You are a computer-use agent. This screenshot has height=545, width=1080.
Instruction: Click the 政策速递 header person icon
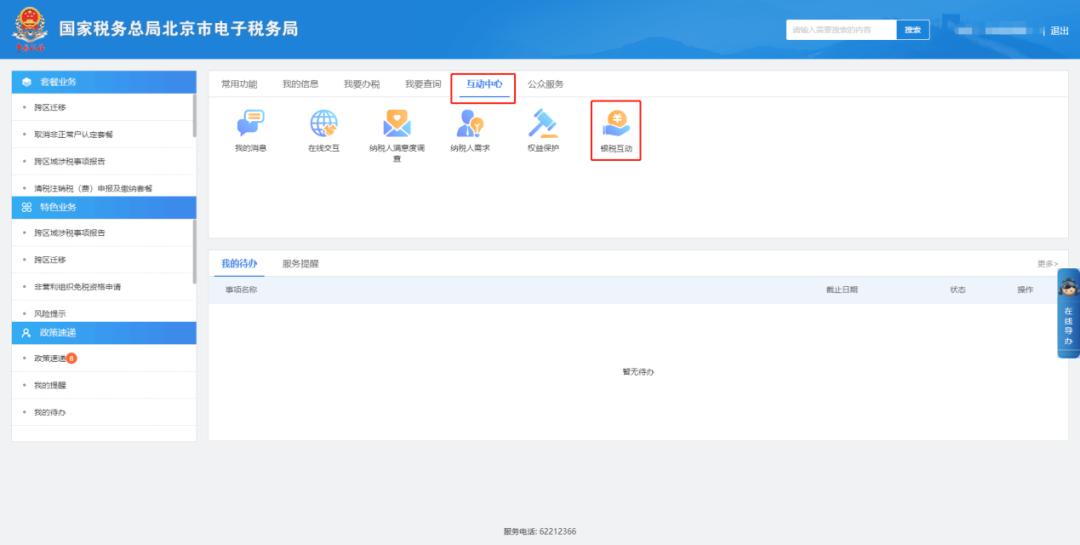(x=27, y=333)
